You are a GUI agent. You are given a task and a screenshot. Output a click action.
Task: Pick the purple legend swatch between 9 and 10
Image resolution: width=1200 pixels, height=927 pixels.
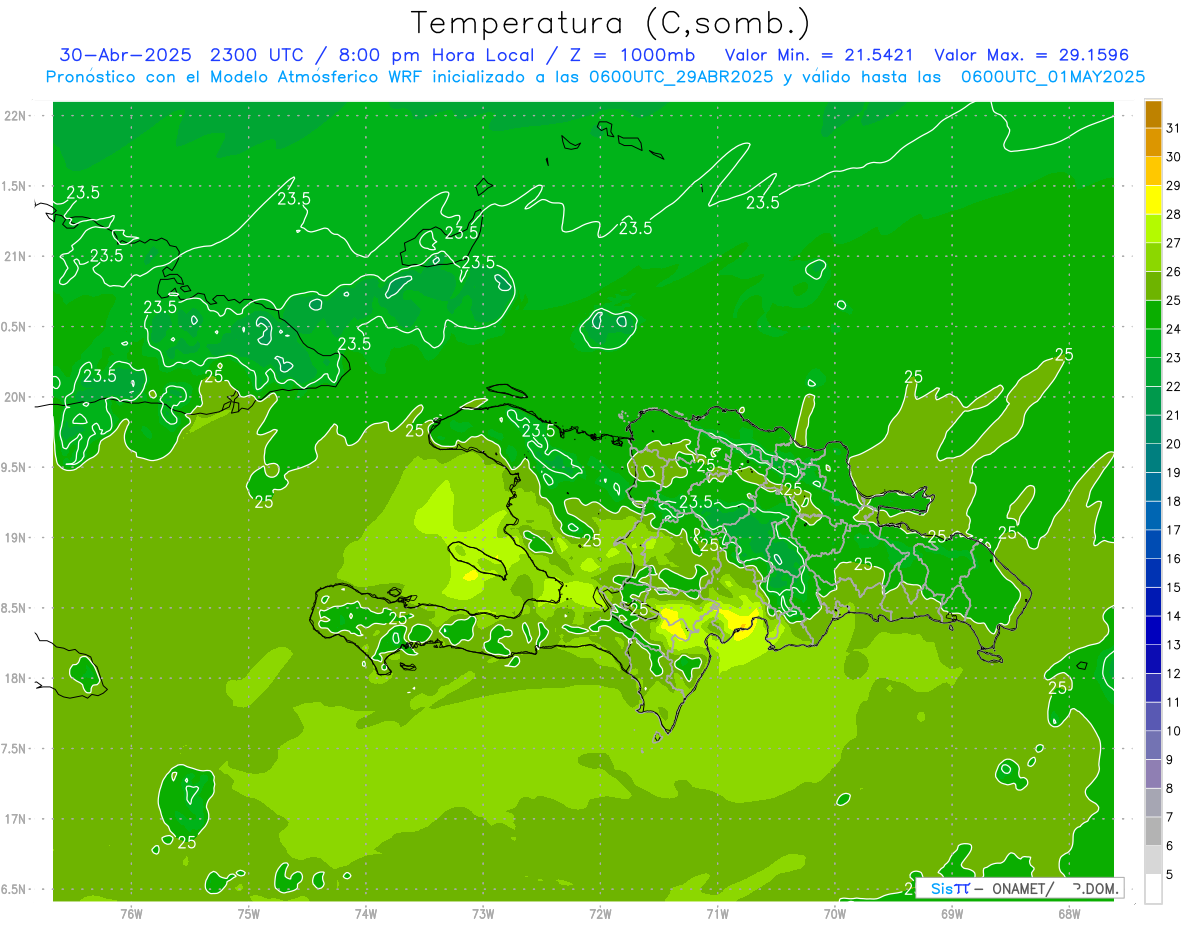point(1153,745)
